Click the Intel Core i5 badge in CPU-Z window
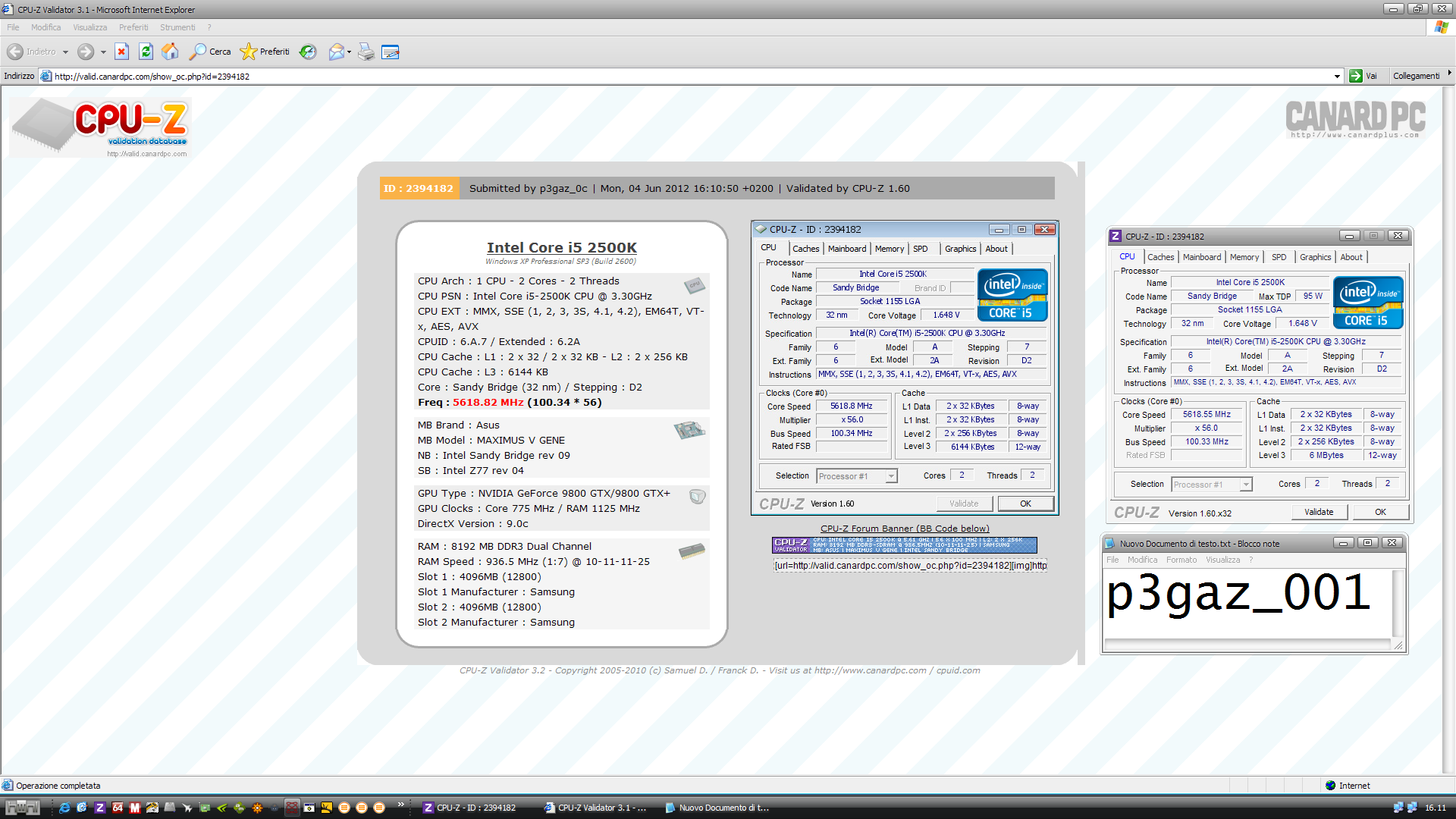 (x=1368, y=303)
